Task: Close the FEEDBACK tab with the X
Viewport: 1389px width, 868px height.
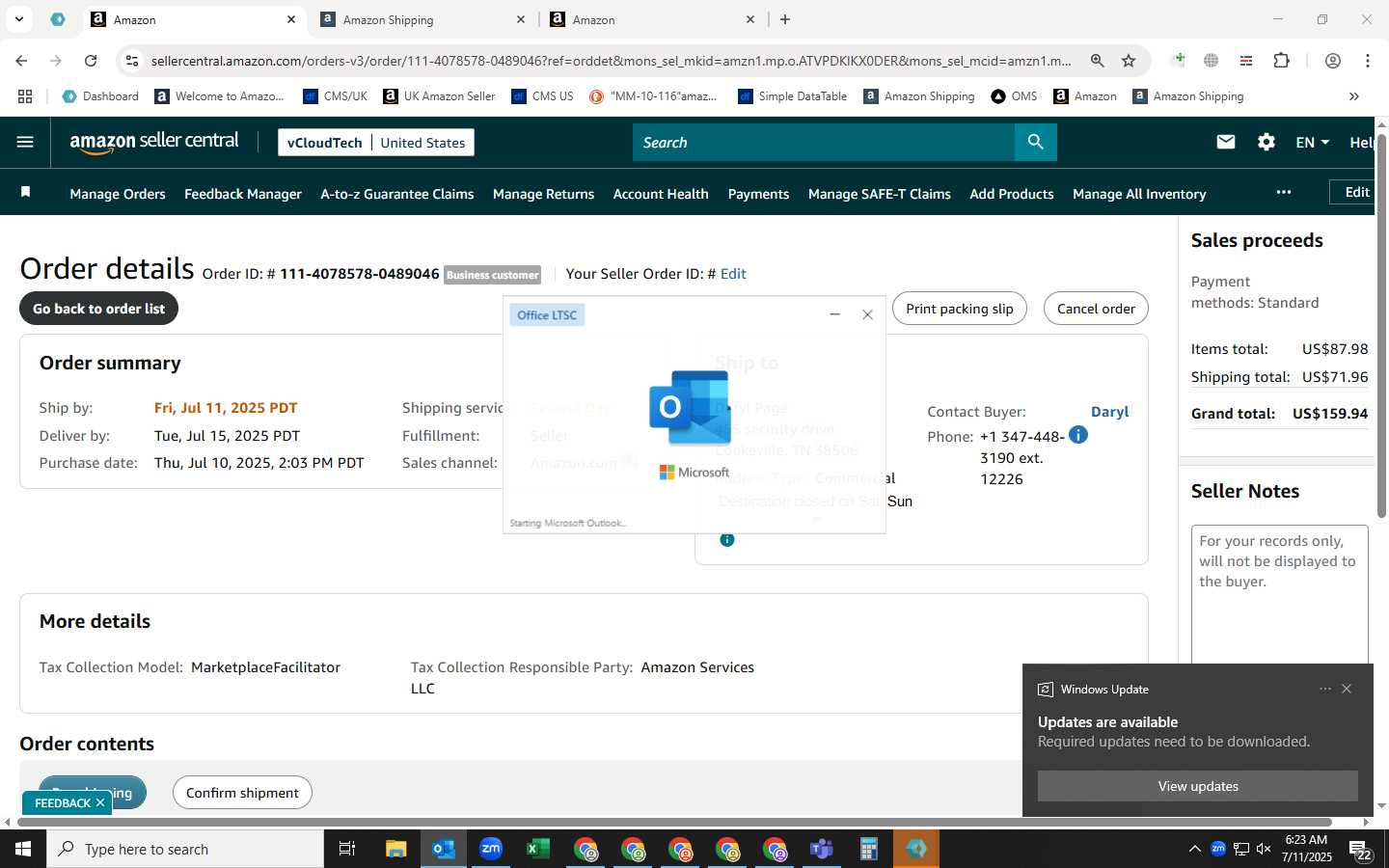Action: [100, 802]
